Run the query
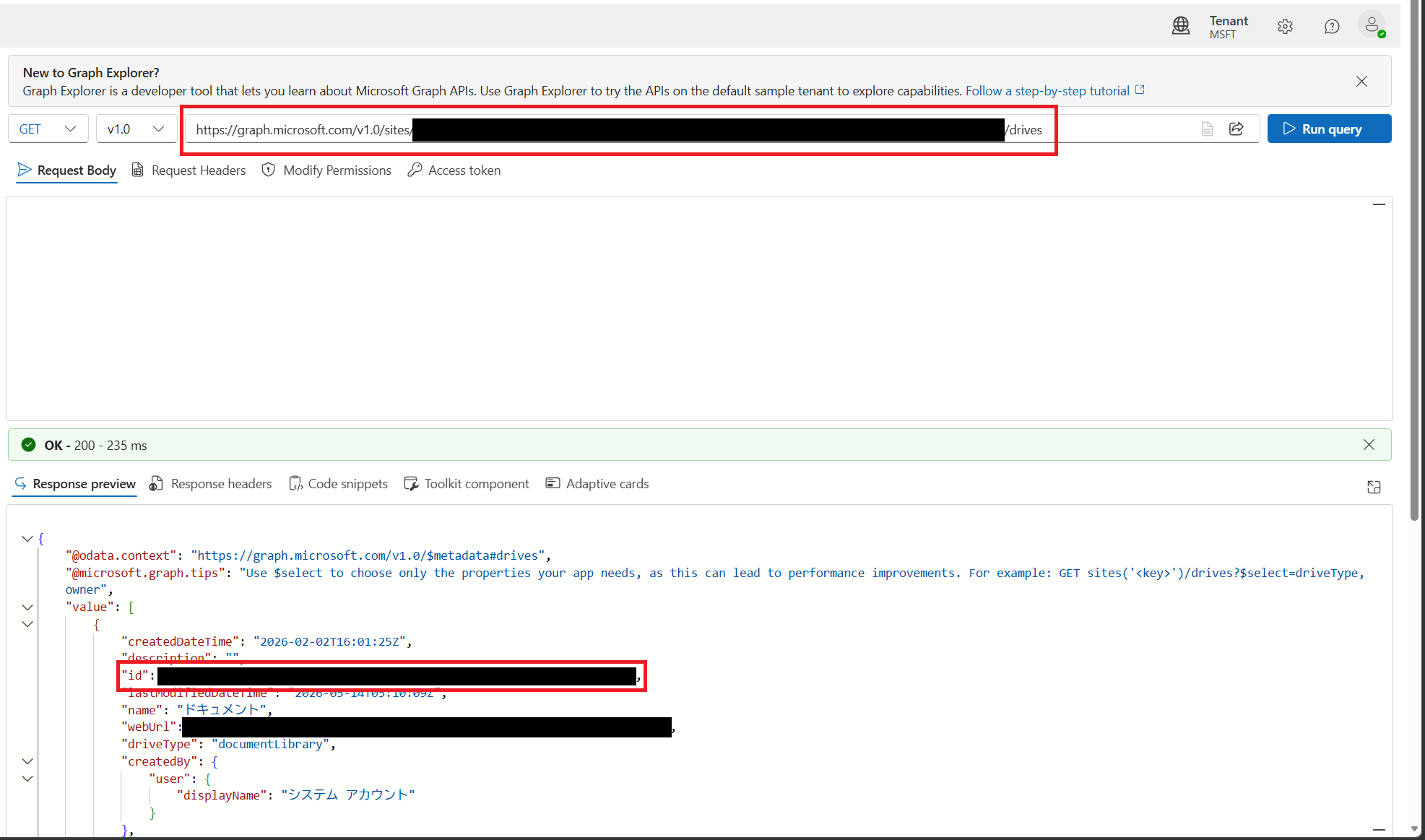Screen dimensions: 1425x840 1329,129
